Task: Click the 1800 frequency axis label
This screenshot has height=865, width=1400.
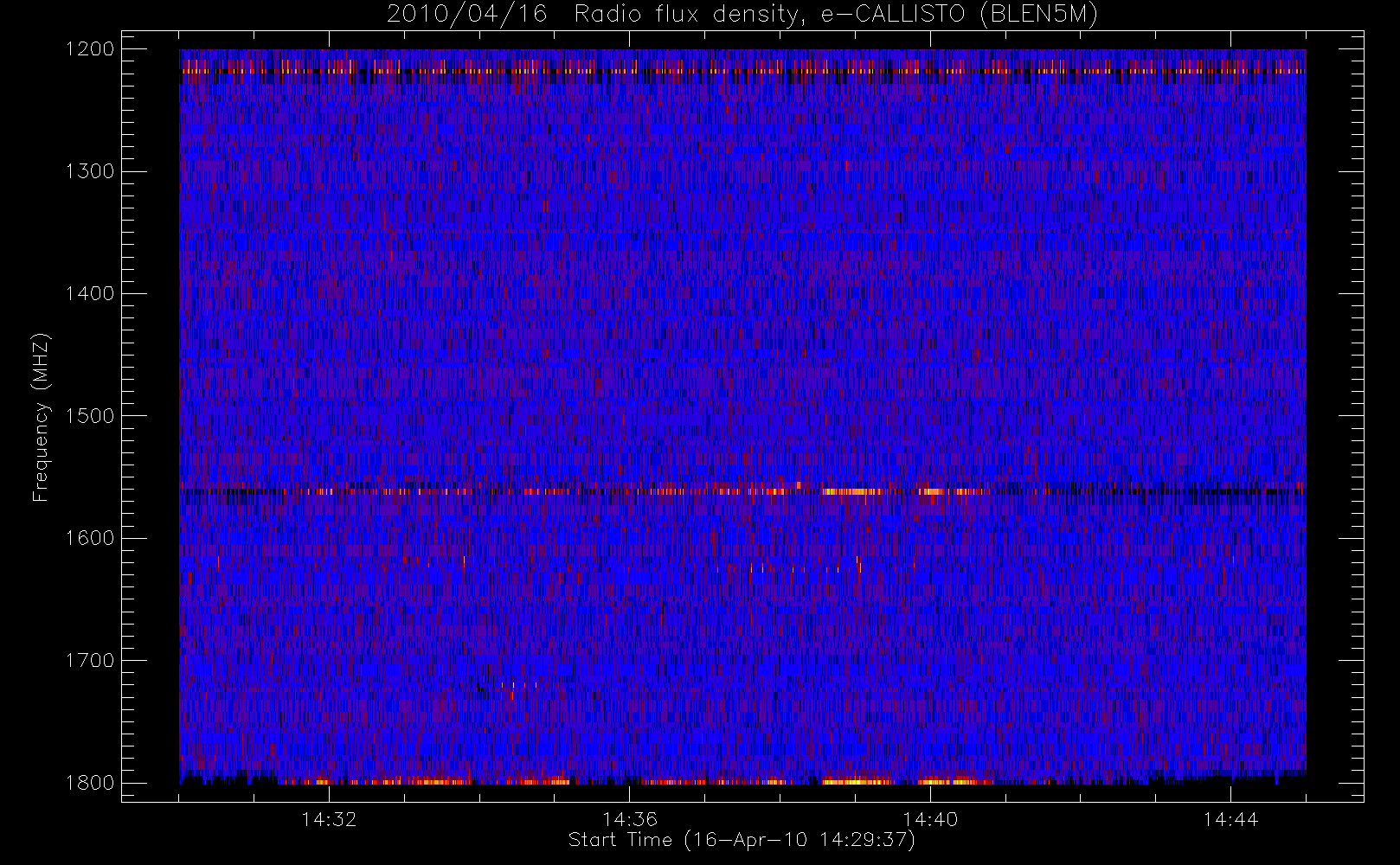Action: coord(90,783)
